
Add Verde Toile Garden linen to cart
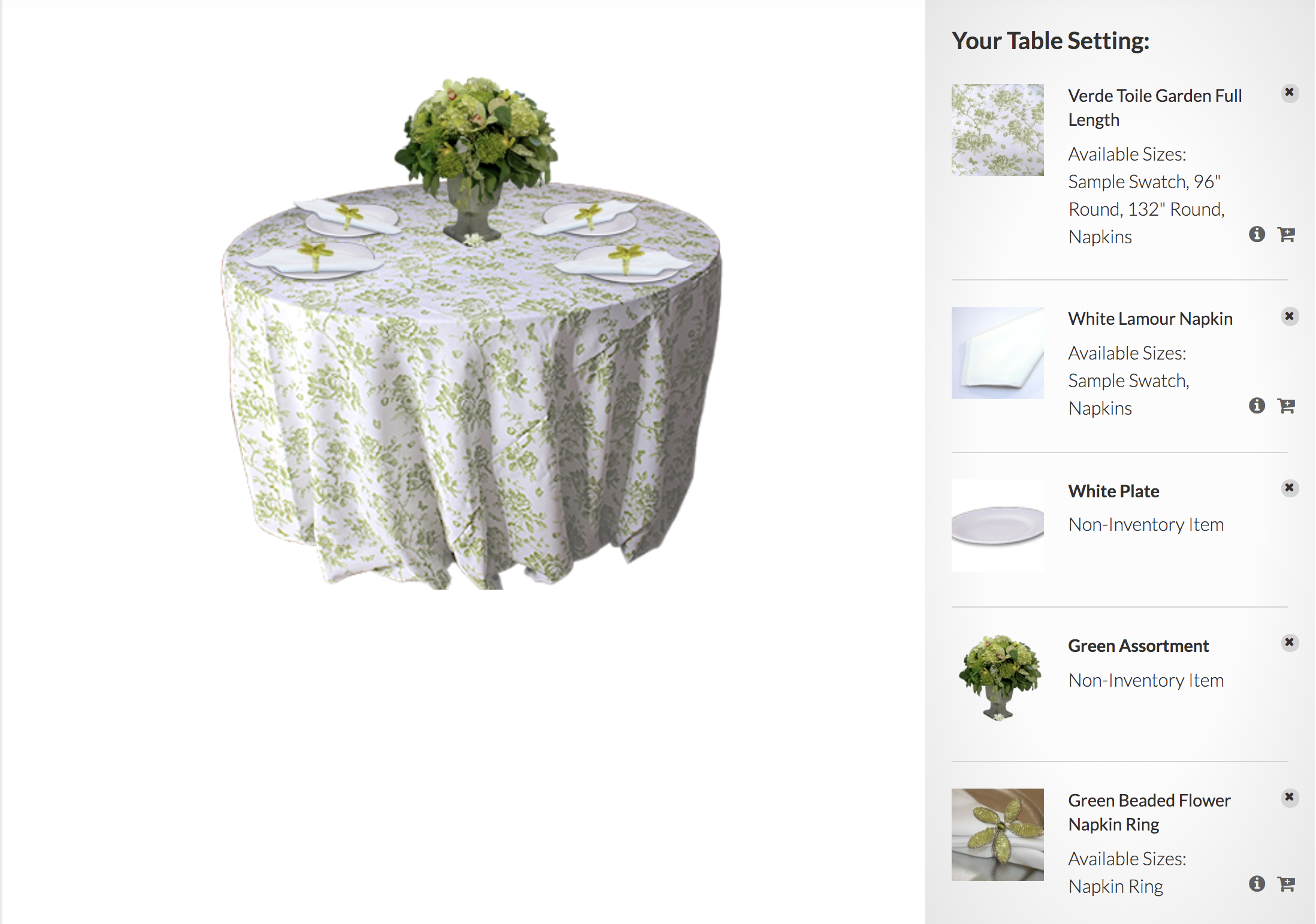(1286, 234)
